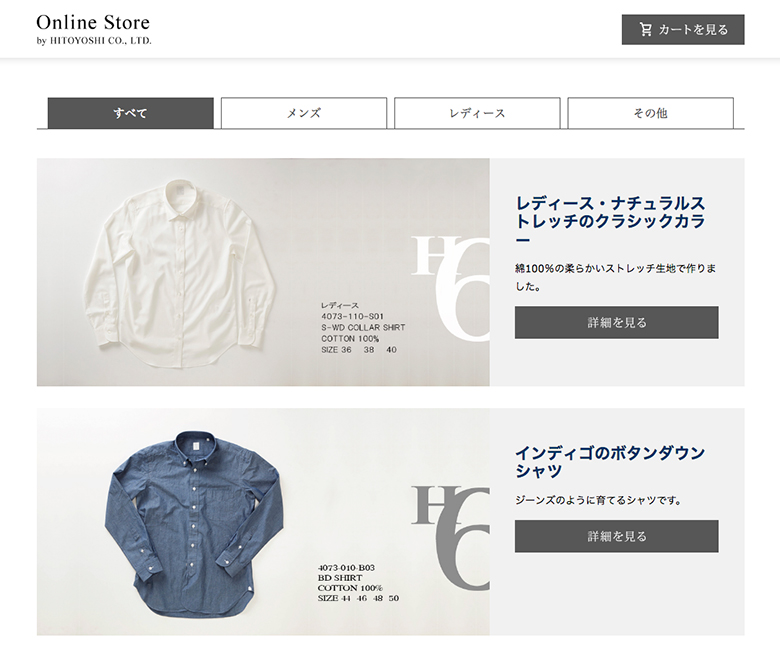Open the その他 tab
This screenshot has height=650, width=780.
(650, 113)
